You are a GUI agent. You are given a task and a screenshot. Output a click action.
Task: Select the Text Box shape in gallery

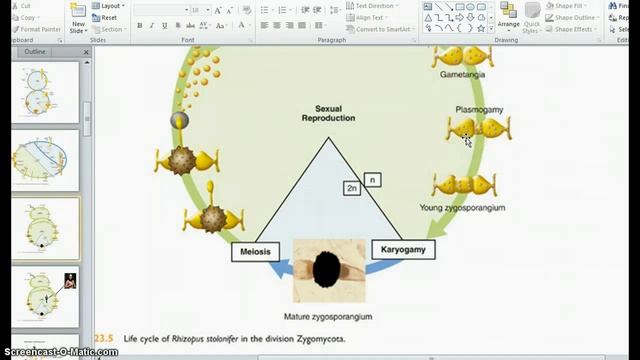pyautogui.click(x=427, y=7)
